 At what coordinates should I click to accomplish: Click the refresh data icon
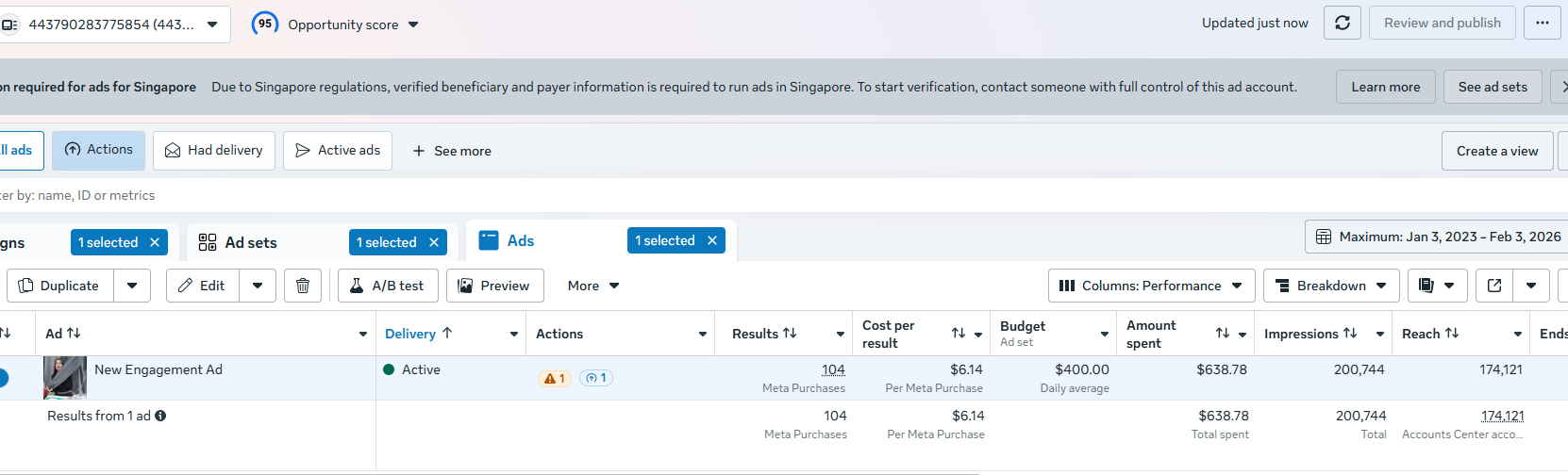(1342, 23)
